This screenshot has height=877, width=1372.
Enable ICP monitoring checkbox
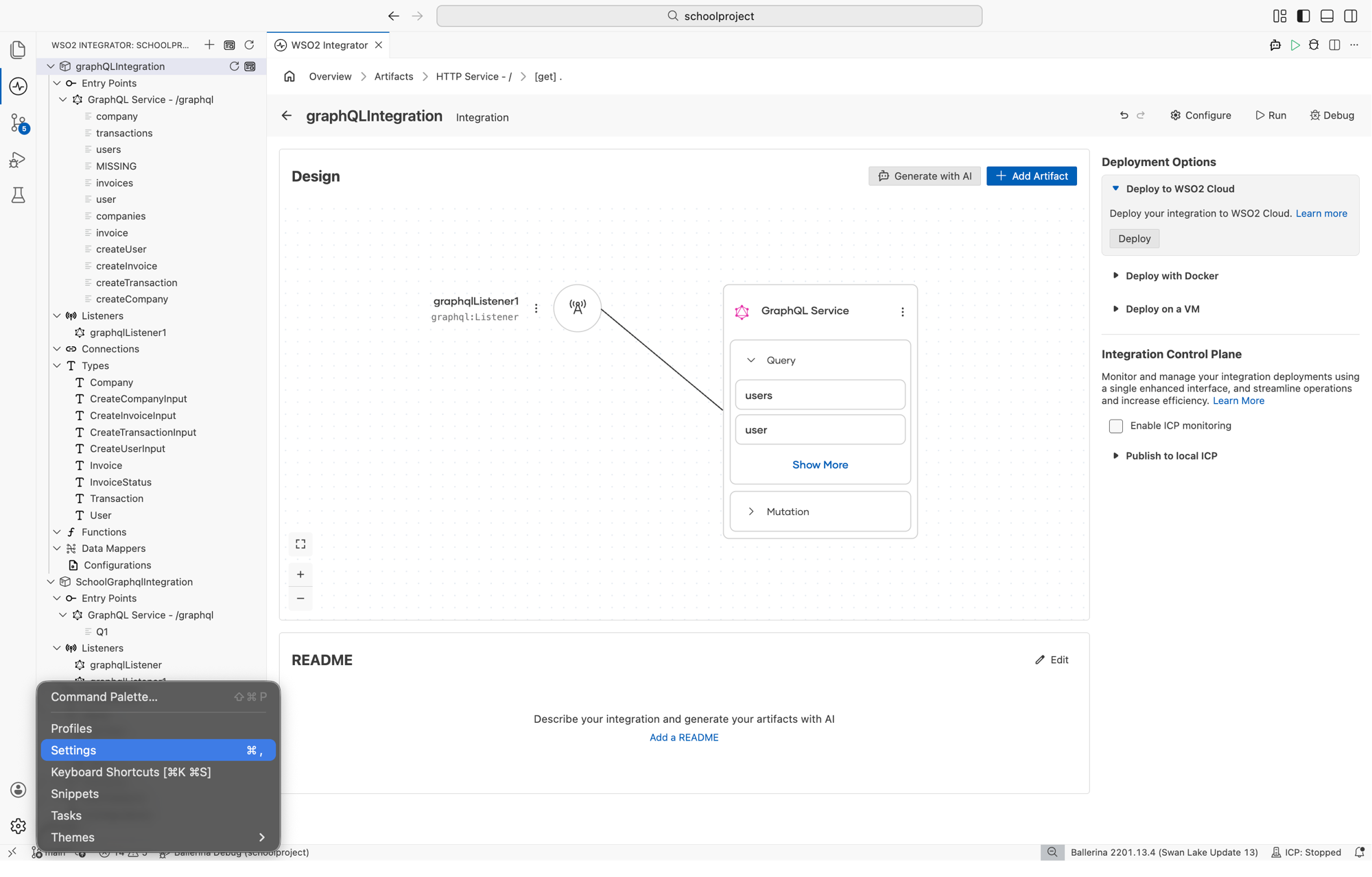pyautogui.click(x=1116, y=427)
